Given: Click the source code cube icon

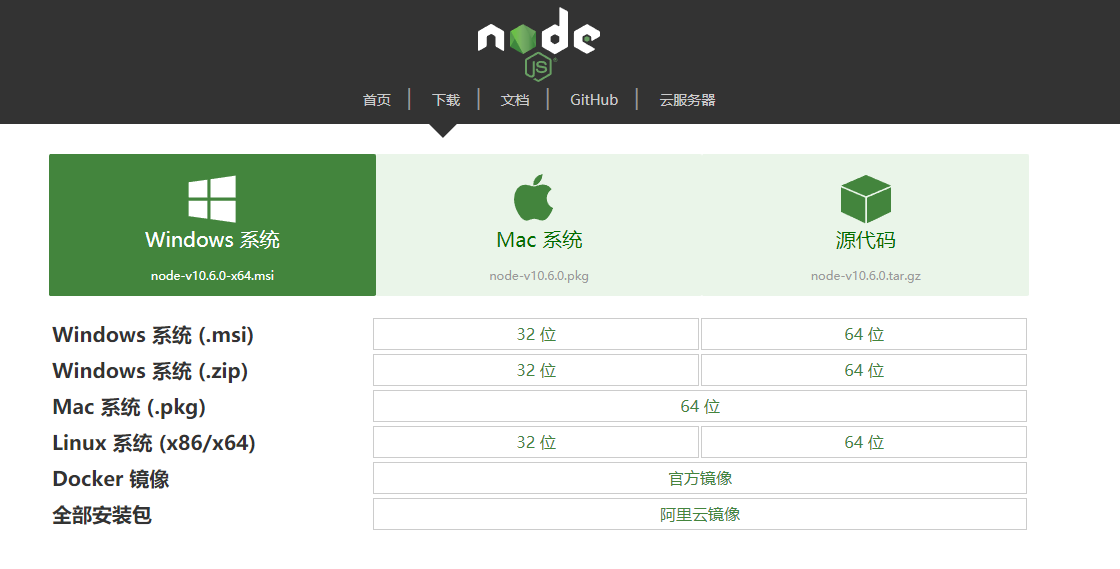Looking at the screenshot, I should coord(866,198).
